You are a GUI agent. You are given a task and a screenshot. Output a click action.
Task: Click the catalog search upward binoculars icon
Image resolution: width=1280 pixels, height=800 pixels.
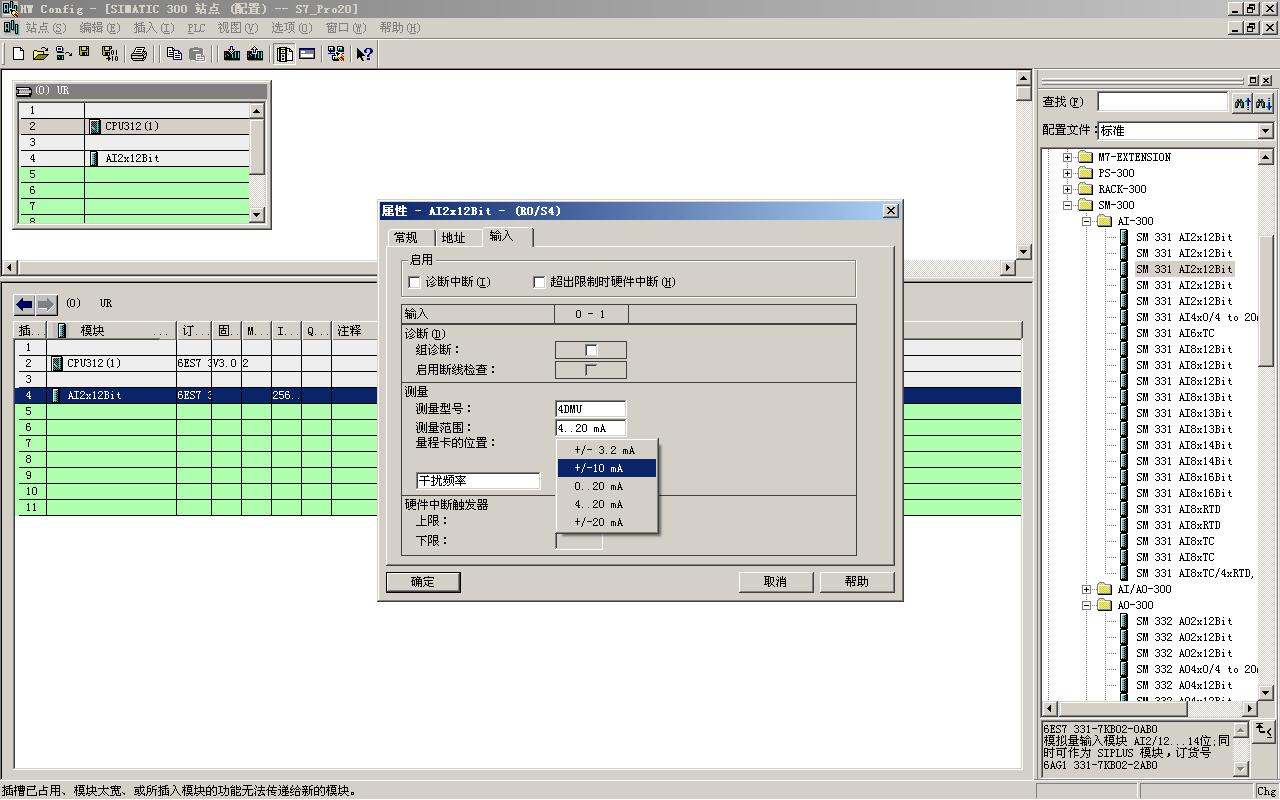tap(1242, 102)
